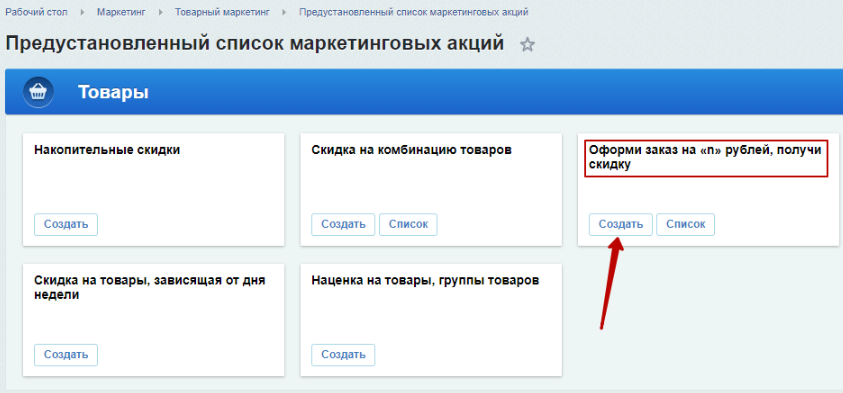Open Список for Скидка на комбинацию товаров
The height and width of the screenshot is (393, 843).
pyautogui.click(x=409, y=224)
